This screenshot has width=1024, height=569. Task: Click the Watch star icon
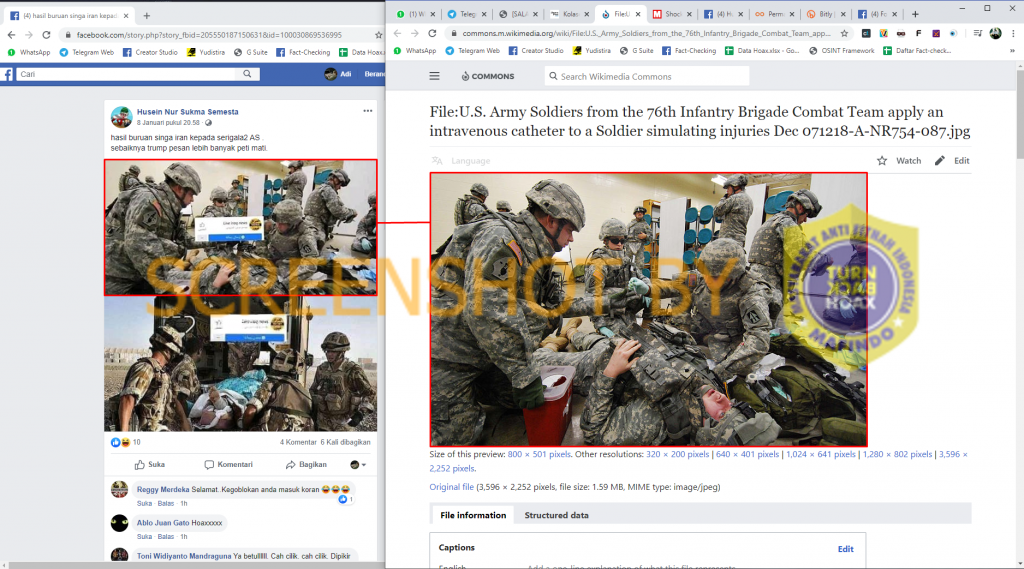[882, 161]
